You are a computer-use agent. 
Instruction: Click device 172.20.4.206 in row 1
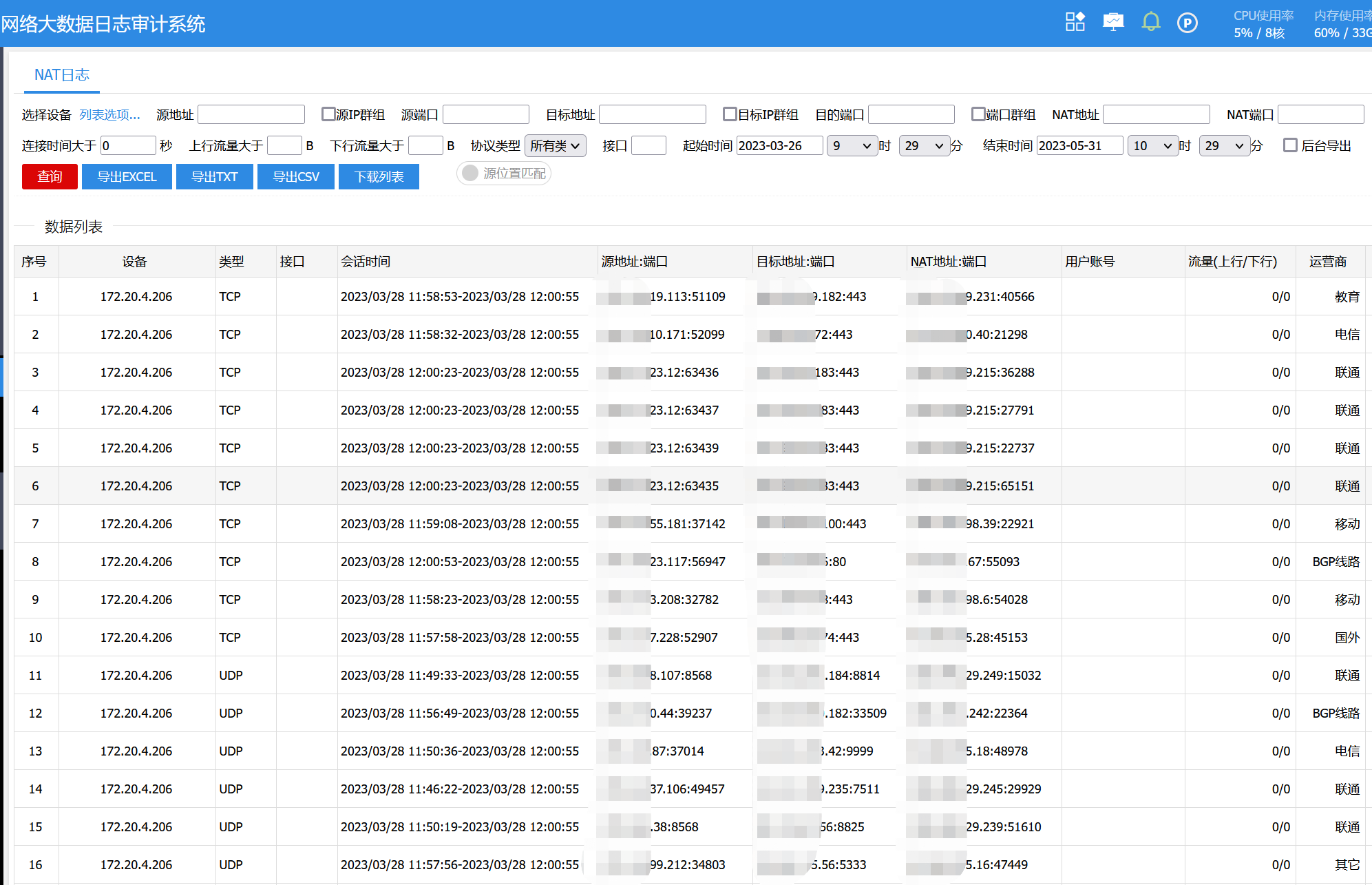pos(136,297)
